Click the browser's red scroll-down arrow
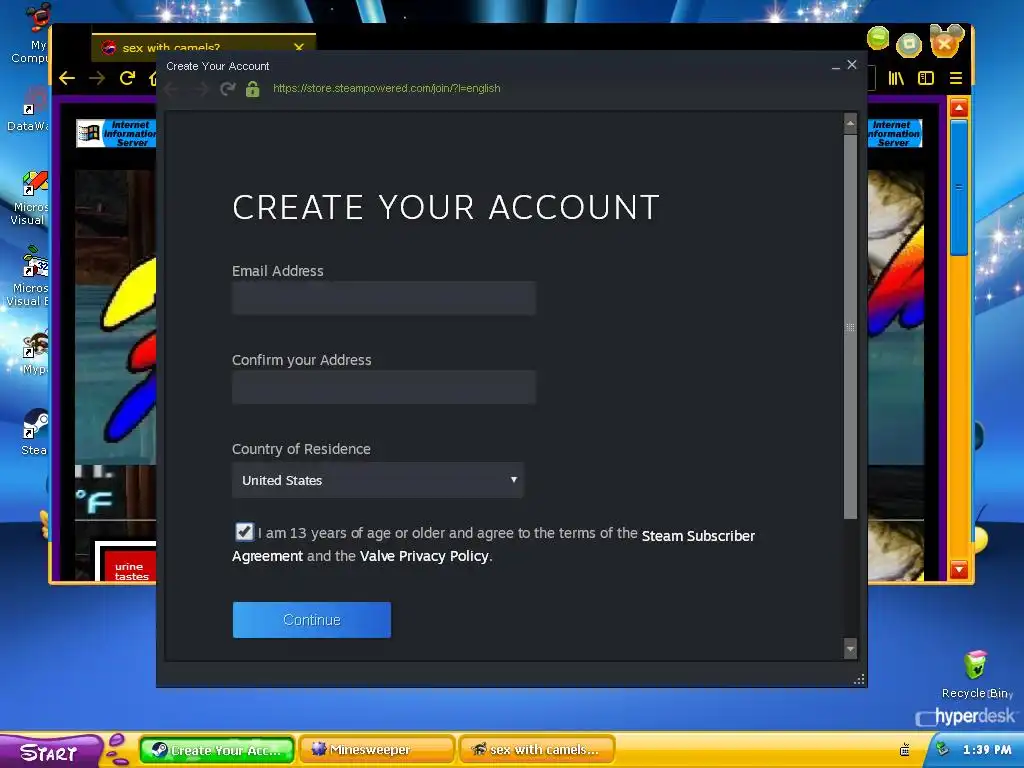This screenshot has width=1024, height=768. 959,569
